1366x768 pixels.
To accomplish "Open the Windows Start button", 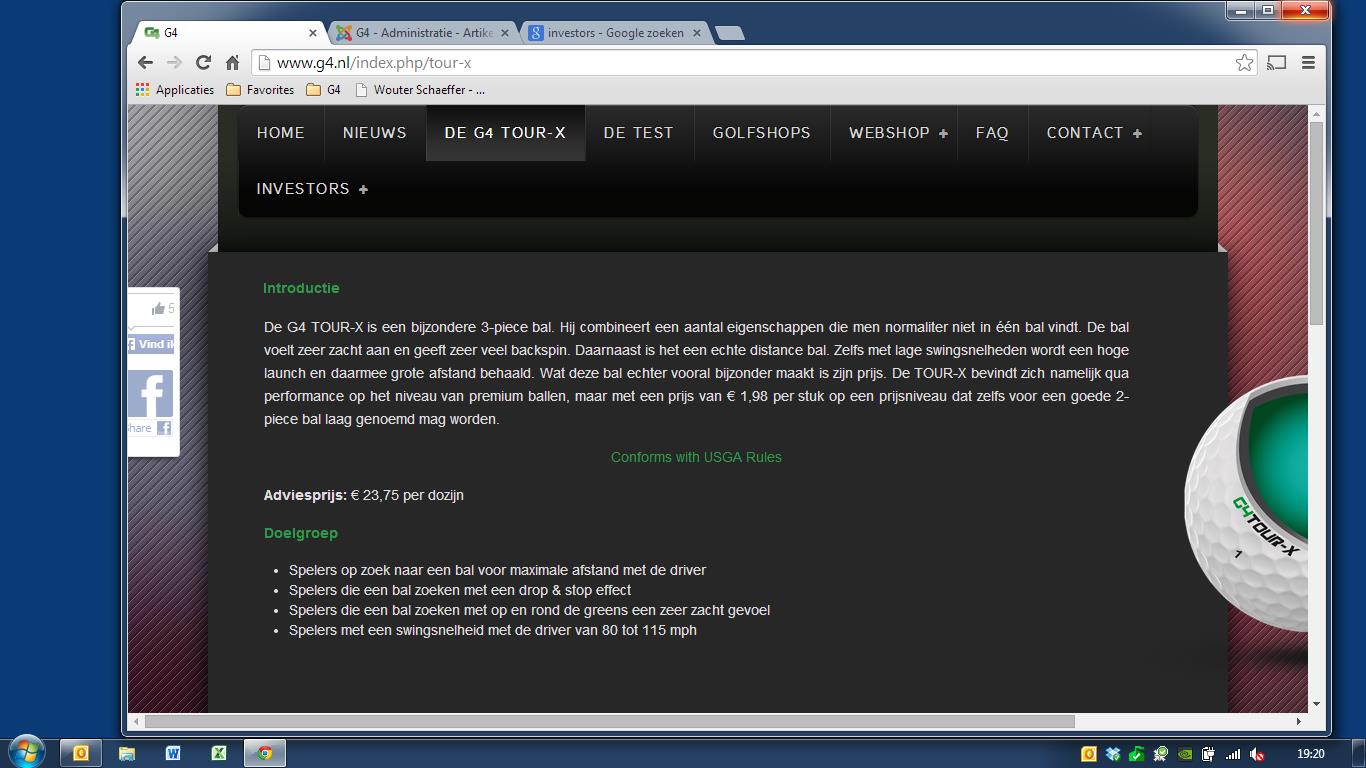I will pyautogui.click(x=26, y=751).
